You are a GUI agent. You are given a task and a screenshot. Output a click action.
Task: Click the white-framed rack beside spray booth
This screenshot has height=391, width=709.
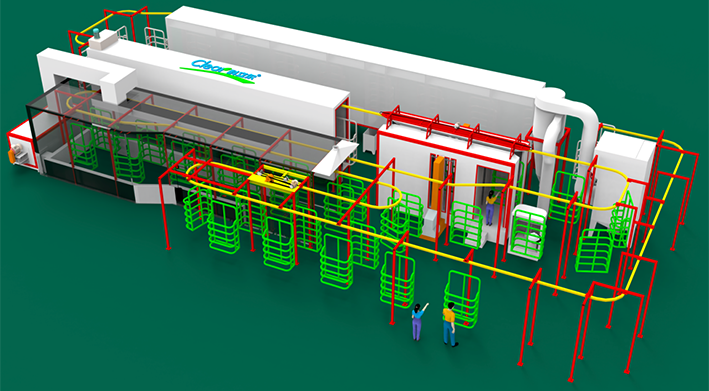coord(528,232)
